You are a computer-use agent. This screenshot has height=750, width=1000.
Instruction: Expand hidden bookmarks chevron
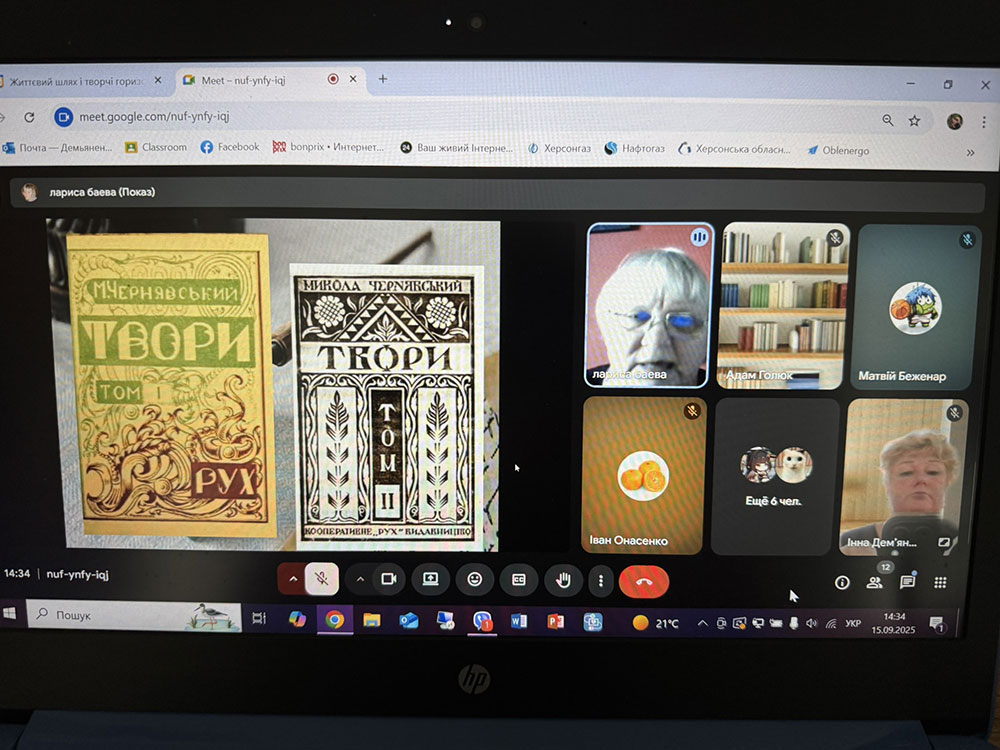coord(970,152)
